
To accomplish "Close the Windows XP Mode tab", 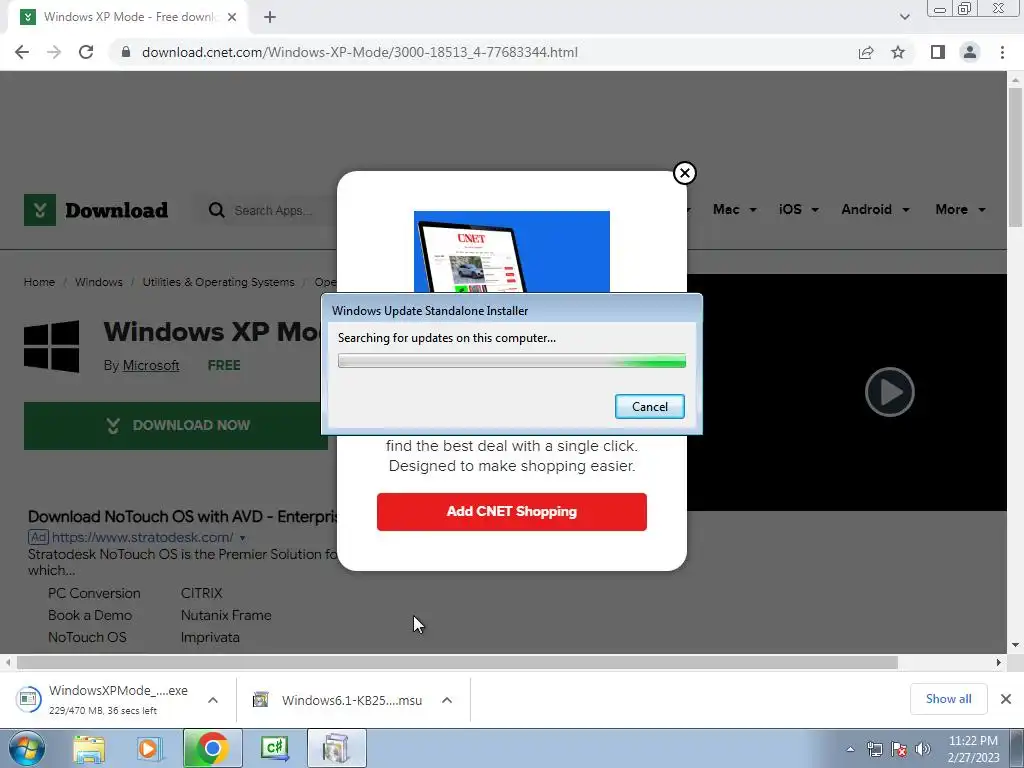I will click(232, 17).
